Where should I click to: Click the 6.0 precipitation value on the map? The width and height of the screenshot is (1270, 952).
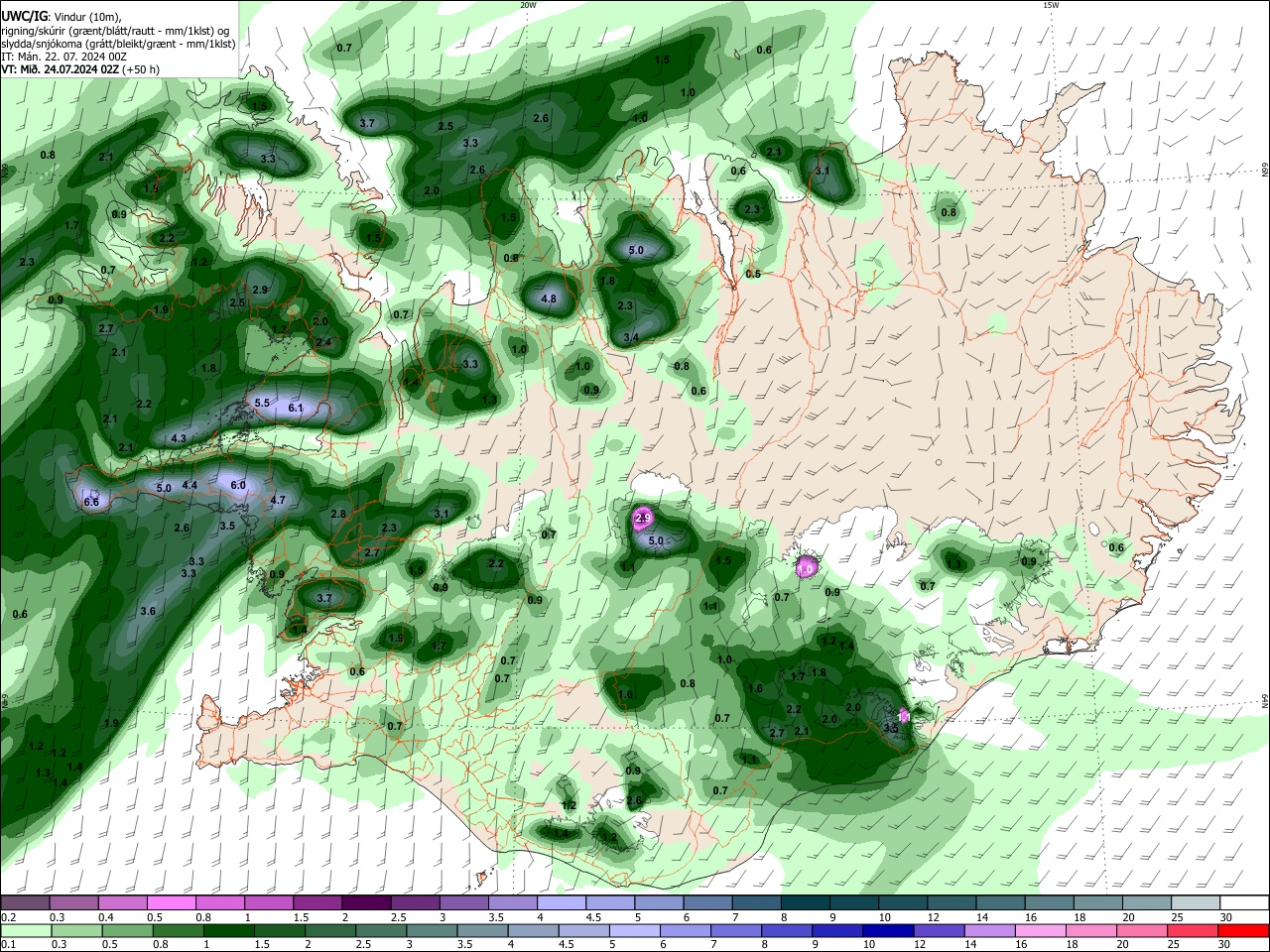pyautogui.click(x=238, y=485)
